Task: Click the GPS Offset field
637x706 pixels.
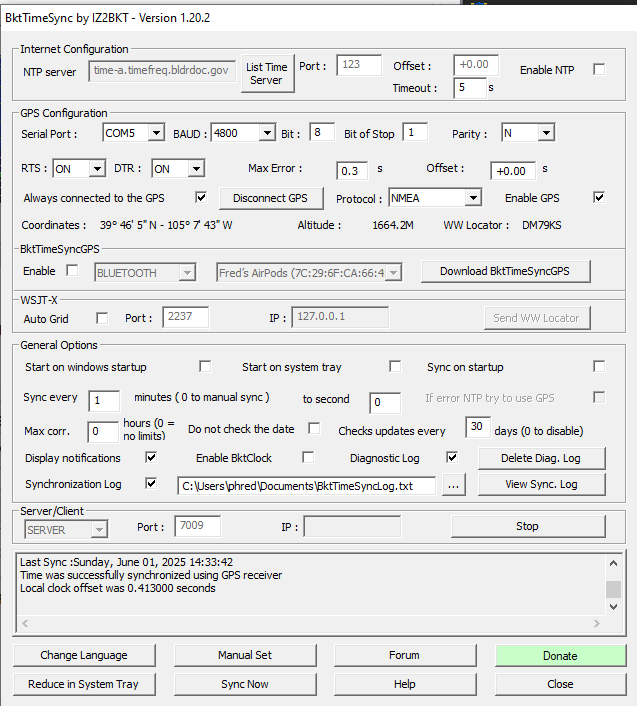Action: 513,171
